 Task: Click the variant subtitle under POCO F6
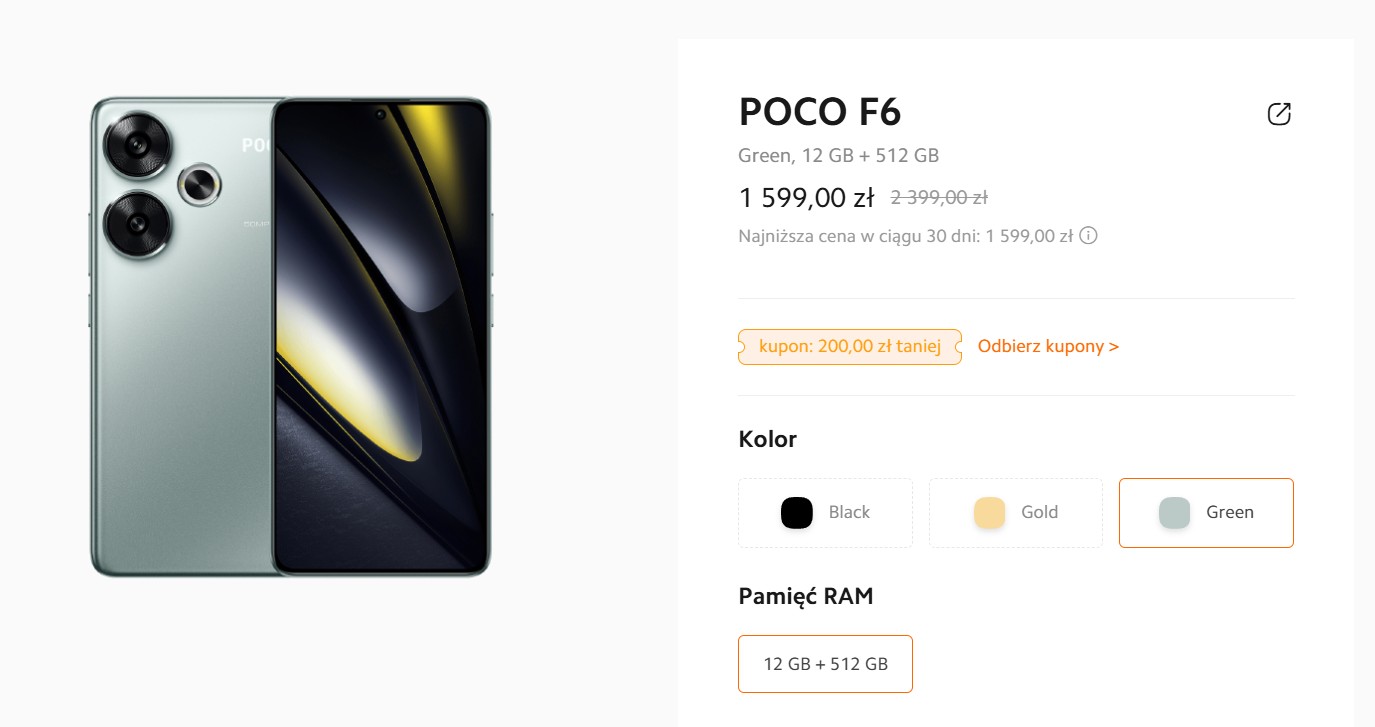(838, 156)
